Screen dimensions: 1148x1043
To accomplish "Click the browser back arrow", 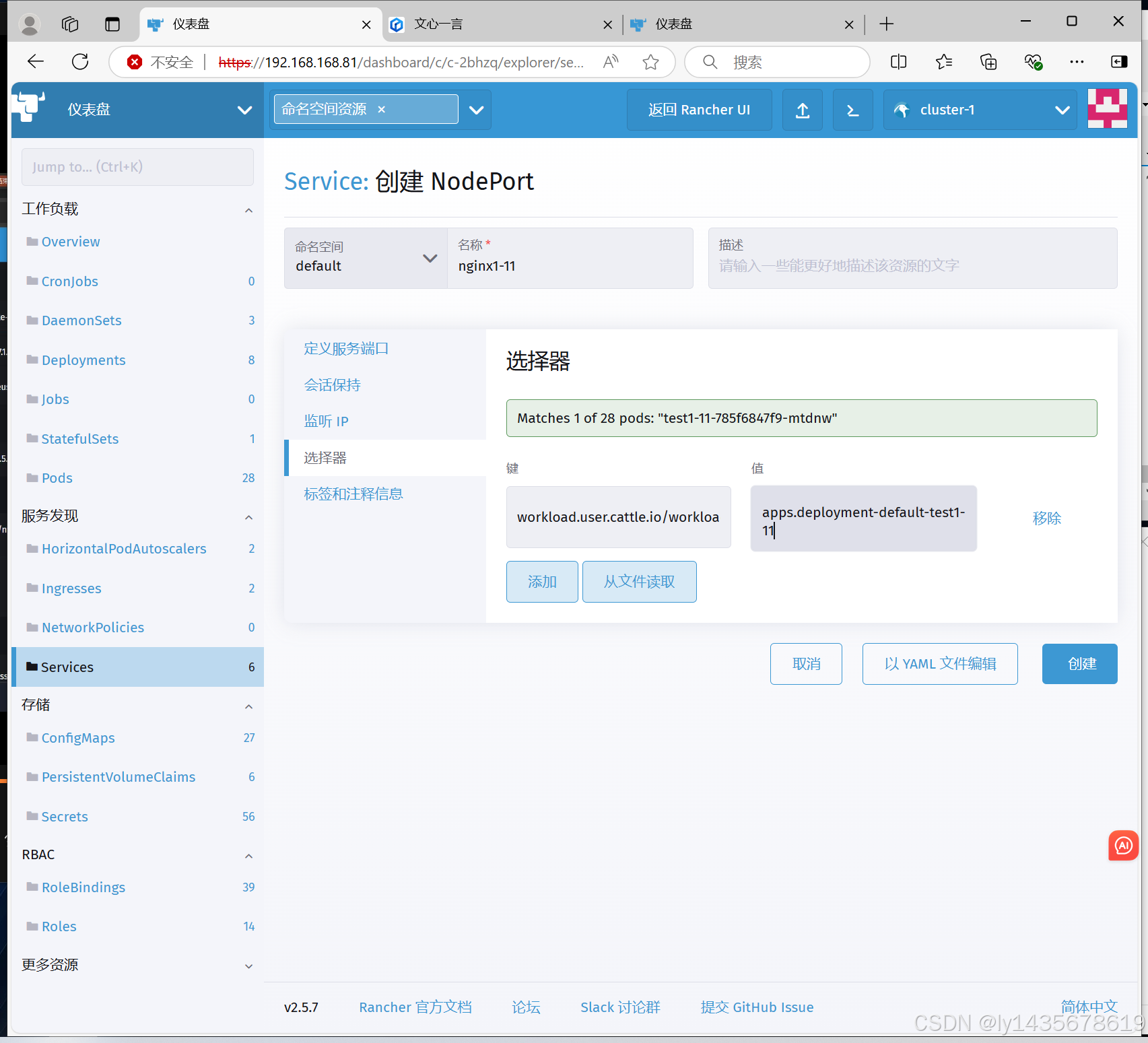I will tap(36, 62).
